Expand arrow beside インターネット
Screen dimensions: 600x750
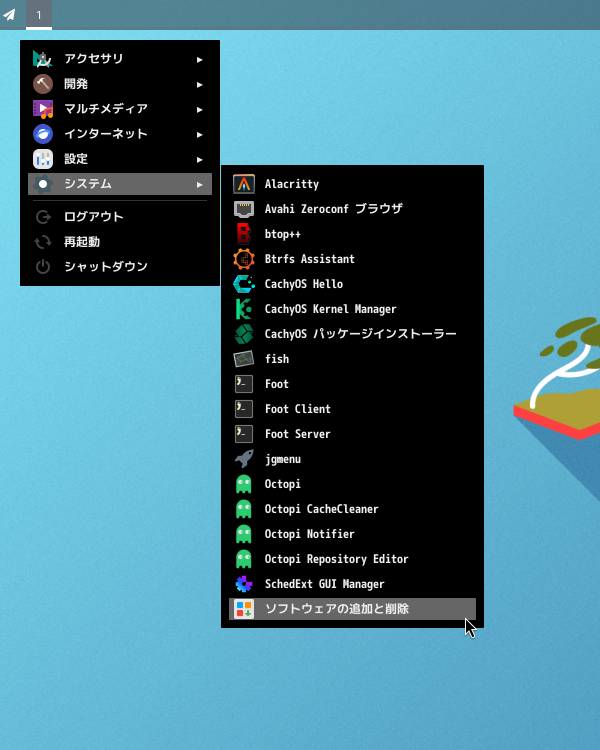[x=200, y=135]
